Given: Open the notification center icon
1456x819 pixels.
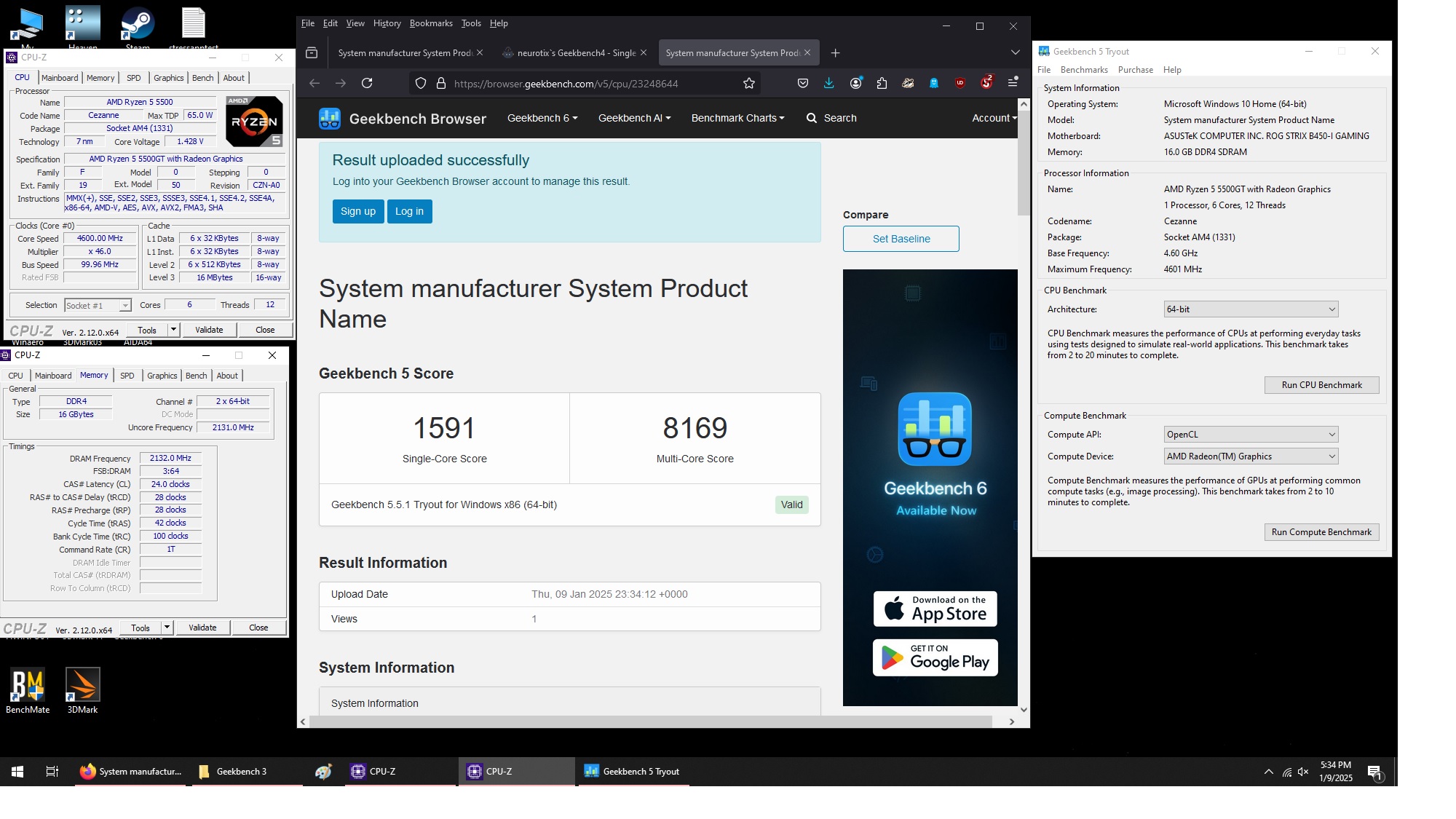Looking at the screenshot, I should [x=1374, y=772].
